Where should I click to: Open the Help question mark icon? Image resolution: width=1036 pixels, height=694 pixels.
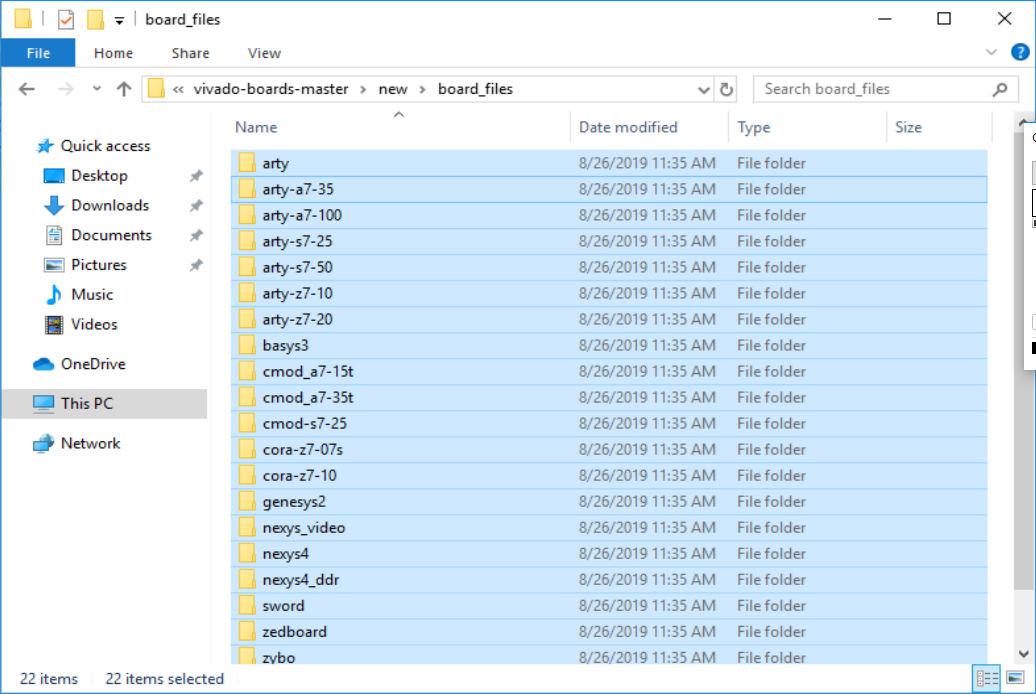tap(1020, 52)
